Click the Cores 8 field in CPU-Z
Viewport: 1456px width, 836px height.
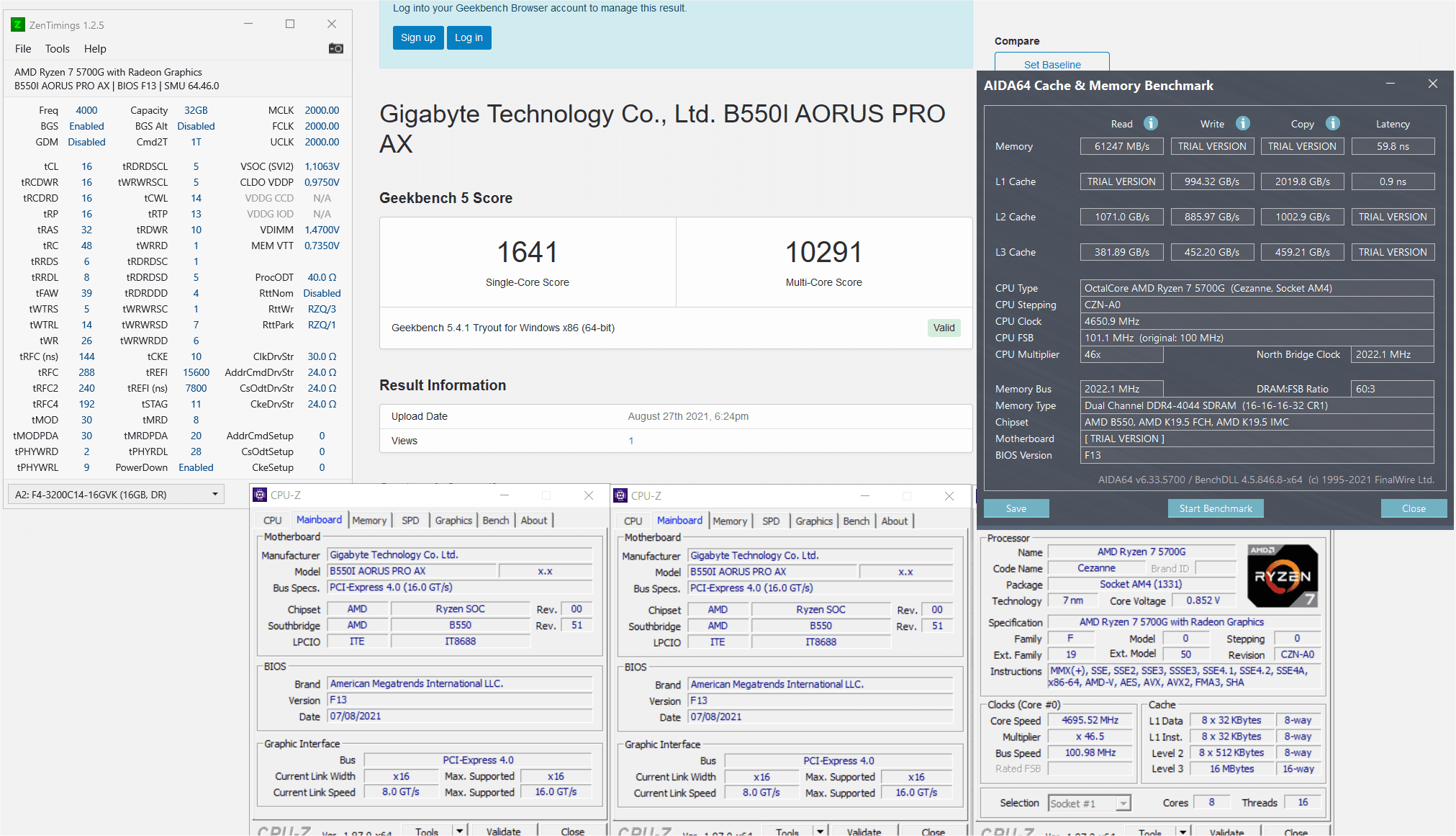1211,802
